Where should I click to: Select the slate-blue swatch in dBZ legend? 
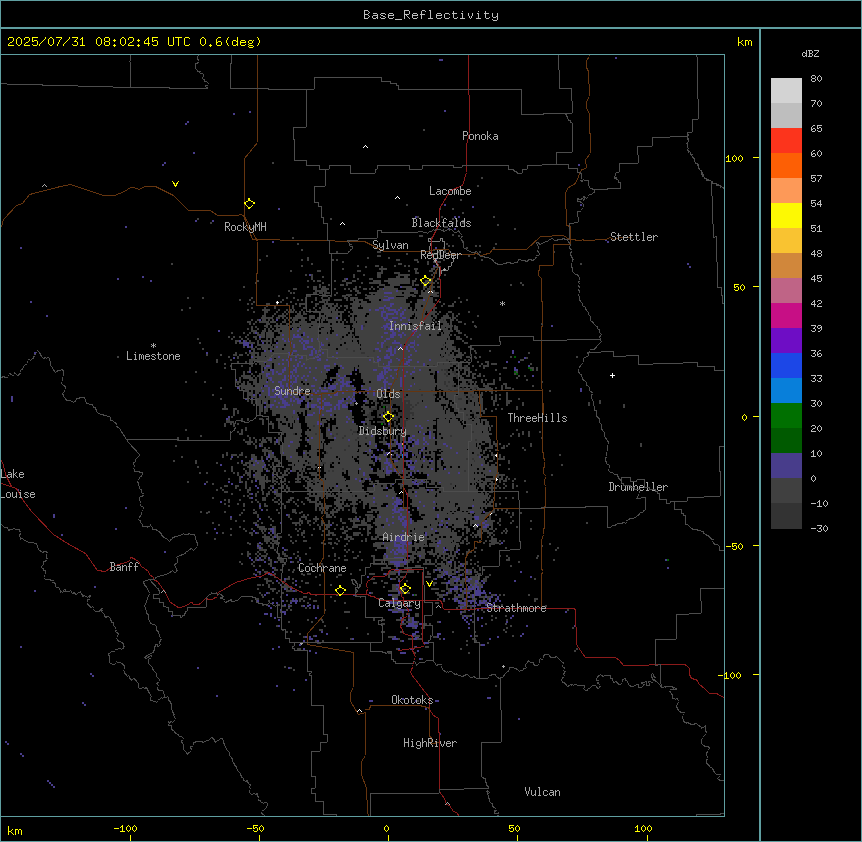tap(786, 466)
